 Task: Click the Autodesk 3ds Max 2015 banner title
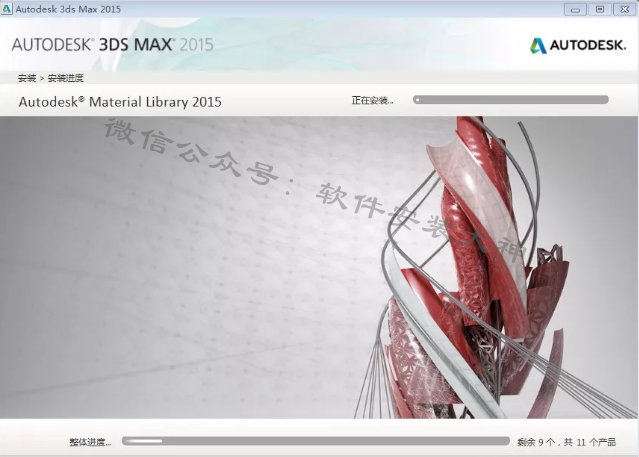(x=112, y=44)
